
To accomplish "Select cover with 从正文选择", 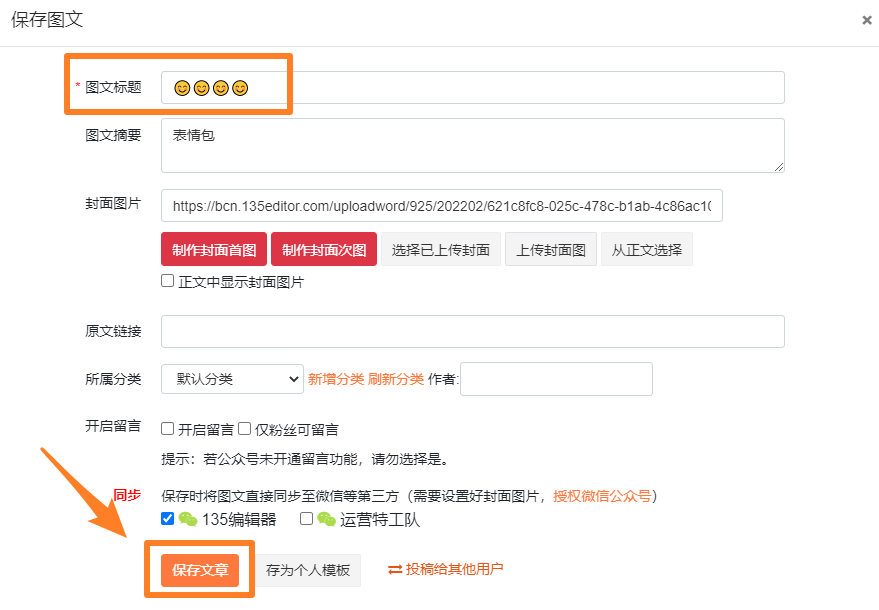I will coord(647,249).
